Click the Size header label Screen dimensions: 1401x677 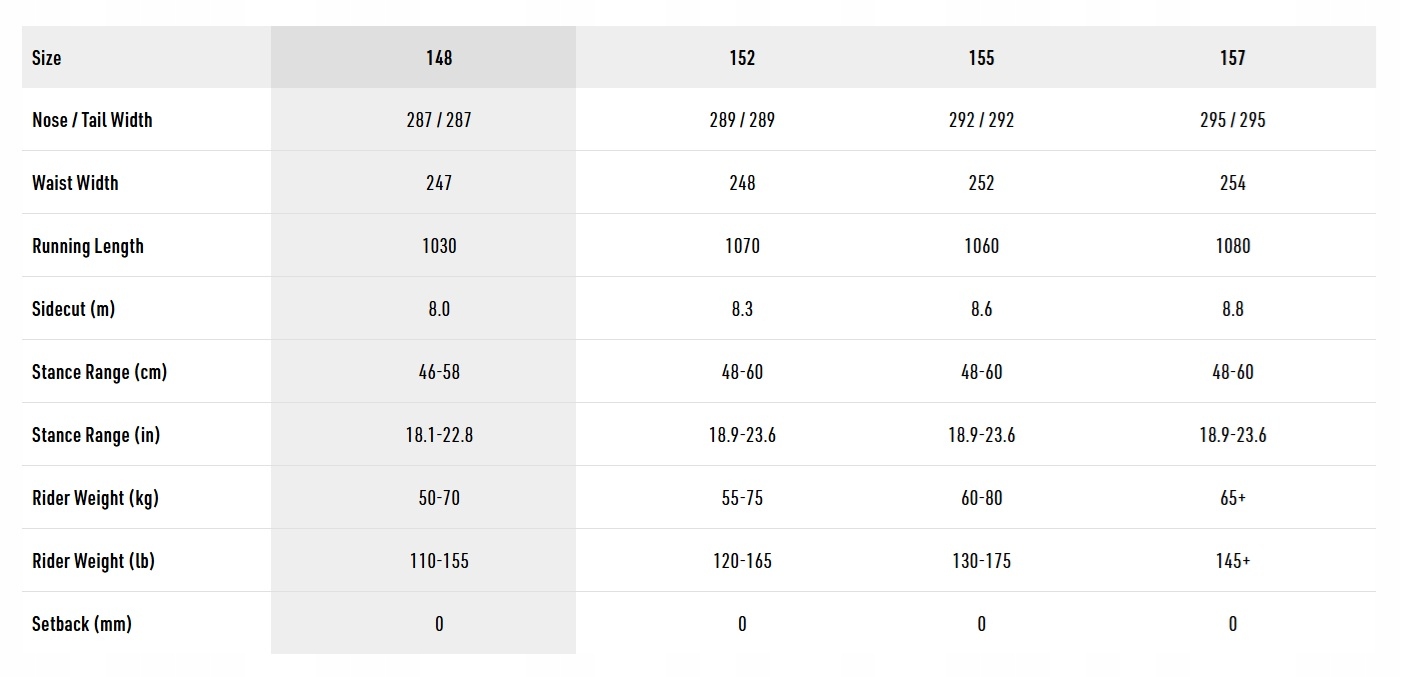47,58
